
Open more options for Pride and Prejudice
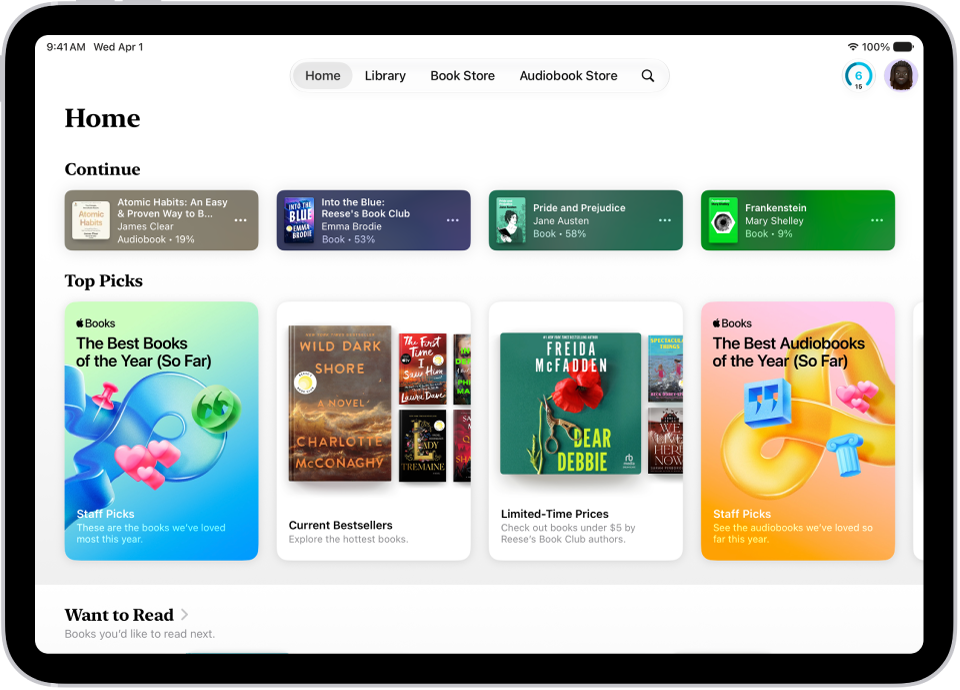(x=665, y=220)
